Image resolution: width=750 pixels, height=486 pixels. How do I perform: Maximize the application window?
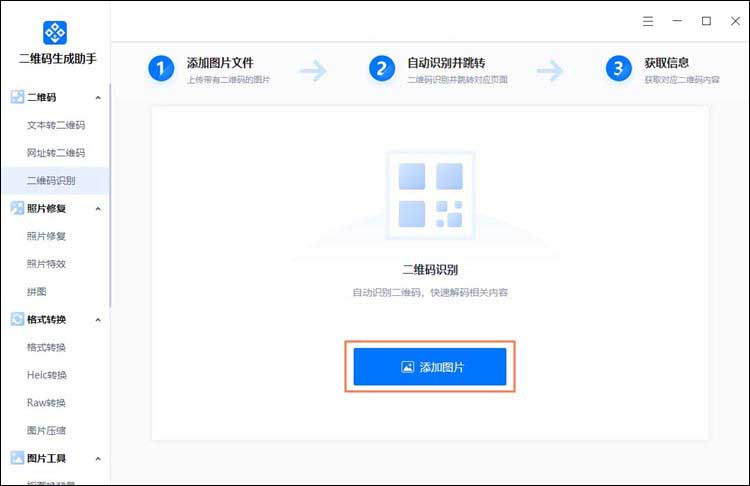pos(706,21)
